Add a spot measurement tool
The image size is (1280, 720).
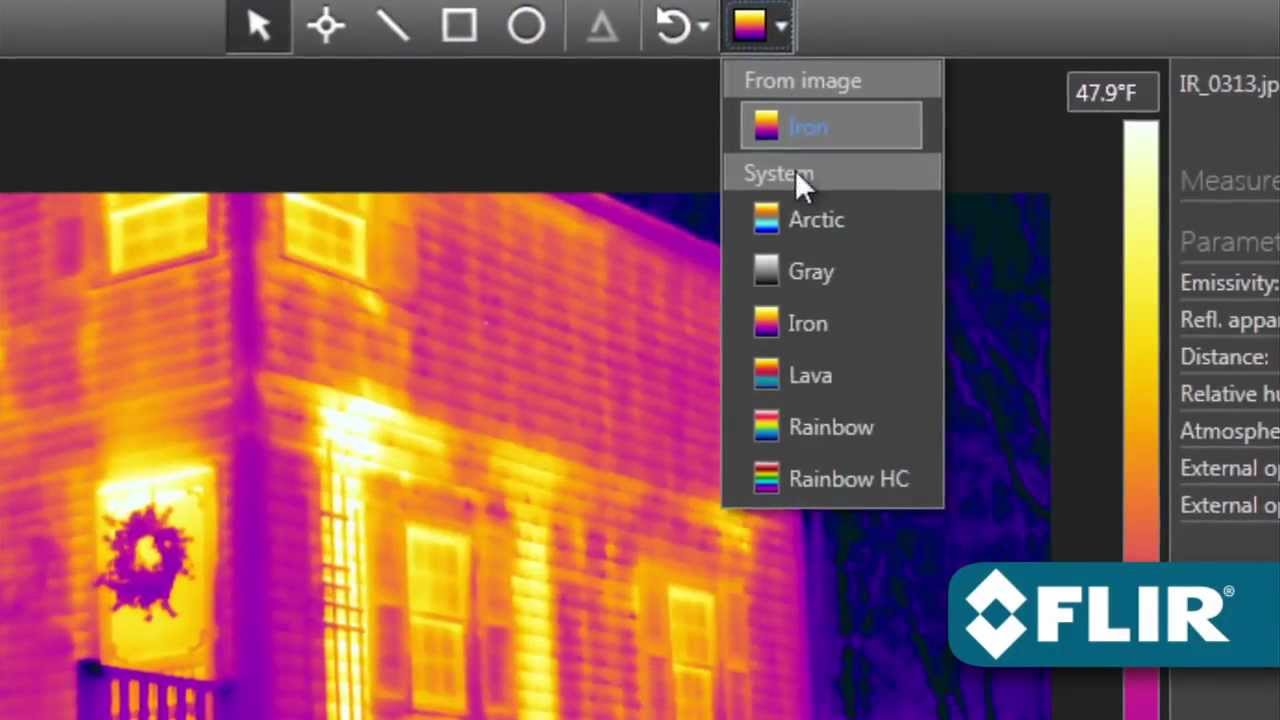tap(325, 26)
